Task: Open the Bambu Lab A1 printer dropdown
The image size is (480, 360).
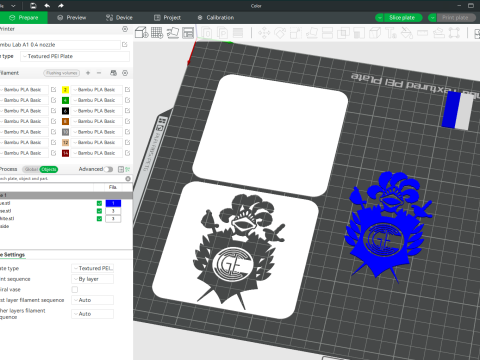Action: tap(60, 44)
